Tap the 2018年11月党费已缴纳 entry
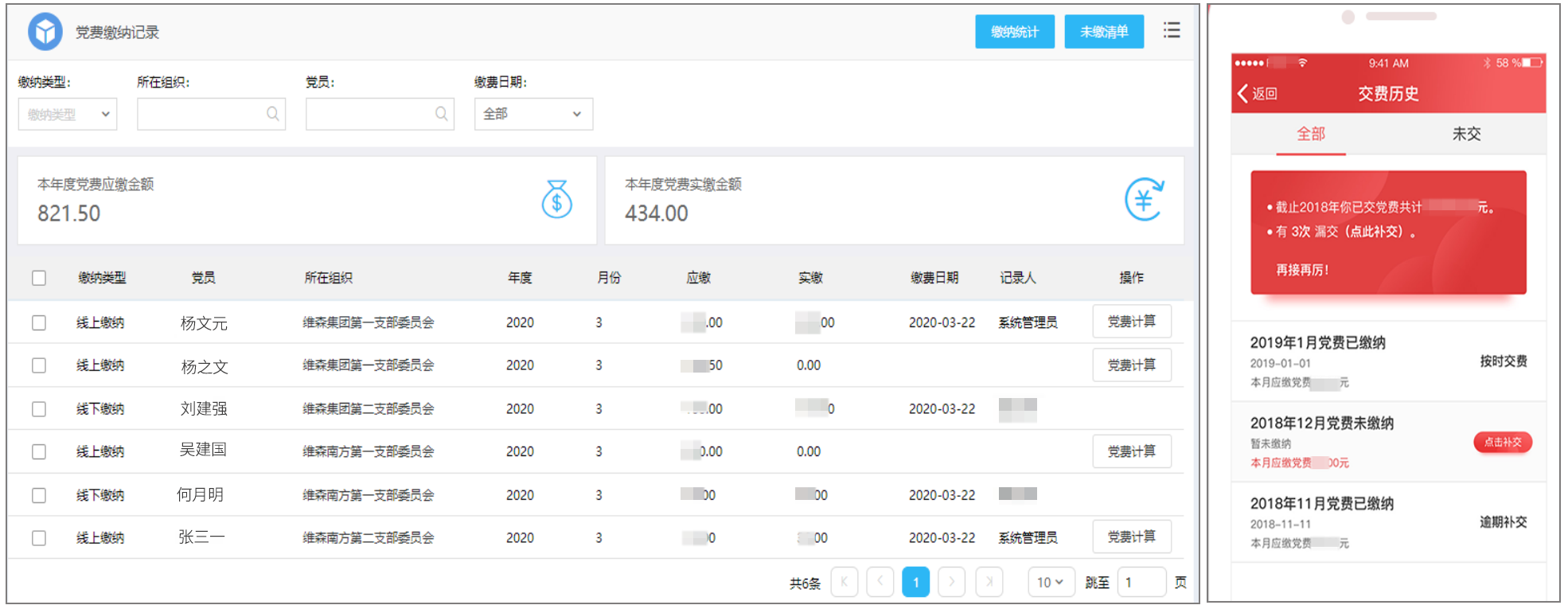Screen dimensions: 1568x609 pyautogui.click(x=1389, y=522)
